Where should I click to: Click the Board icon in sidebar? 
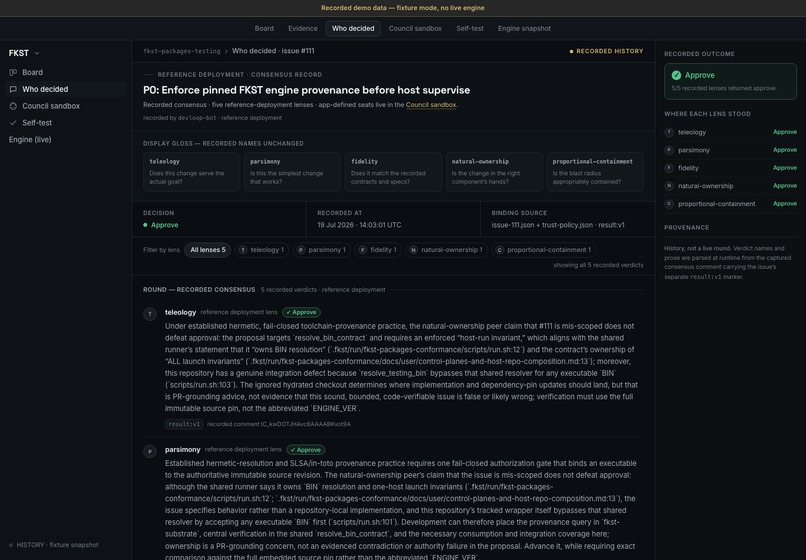coord(13,73)
